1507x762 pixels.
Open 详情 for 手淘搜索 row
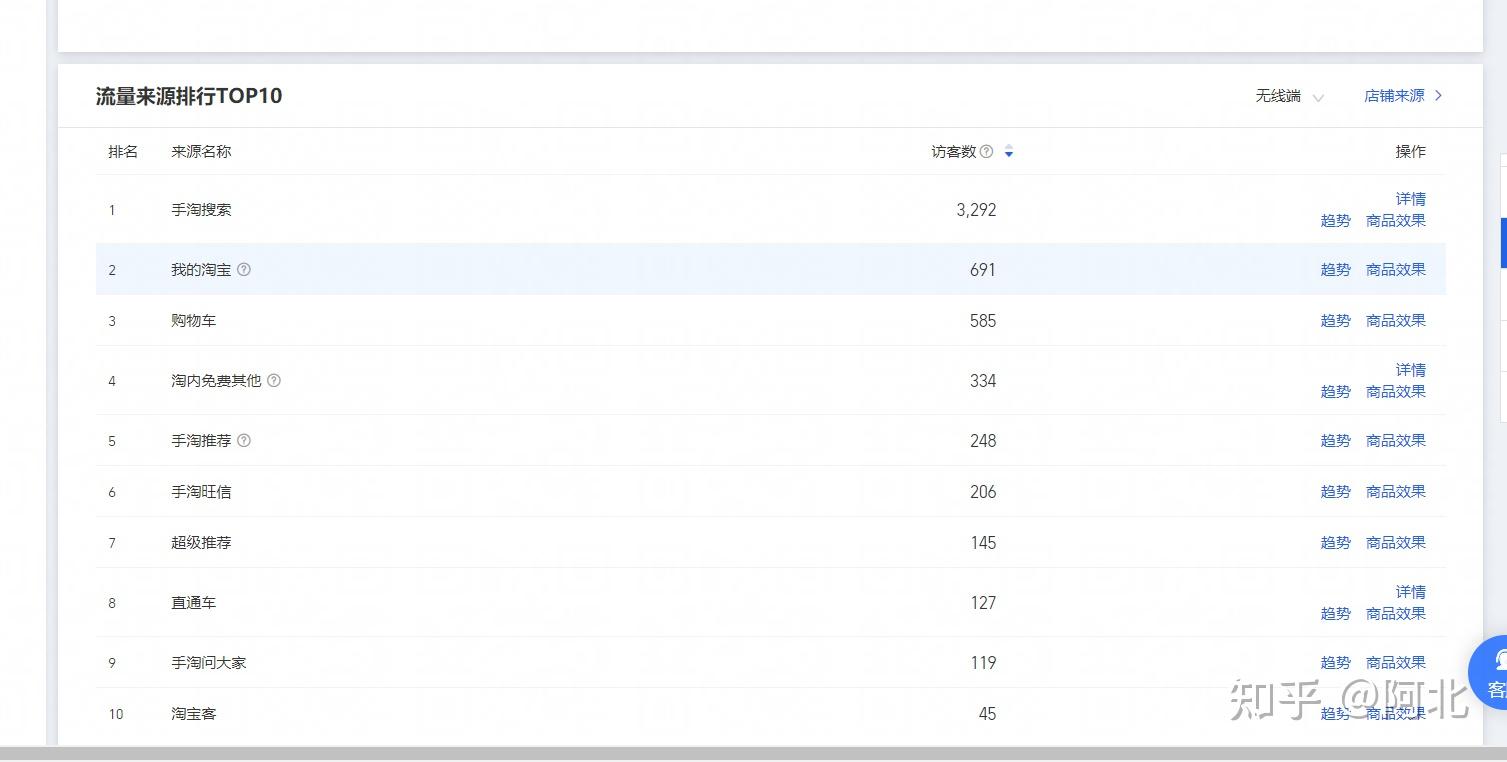coord(1411,199)
